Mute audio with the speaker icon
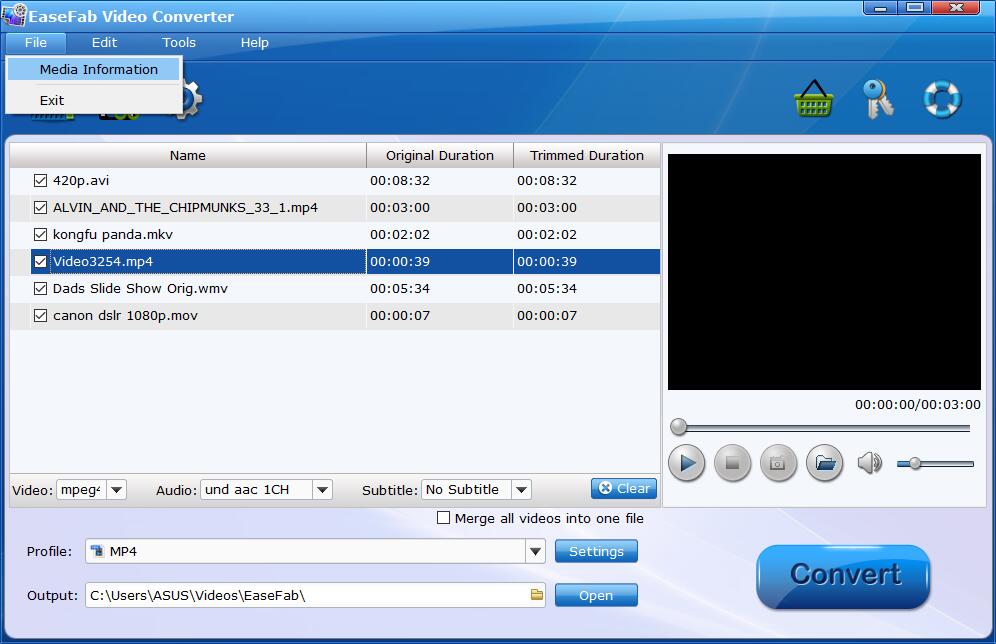Viewport: 996px width, 644px height. 870,463
